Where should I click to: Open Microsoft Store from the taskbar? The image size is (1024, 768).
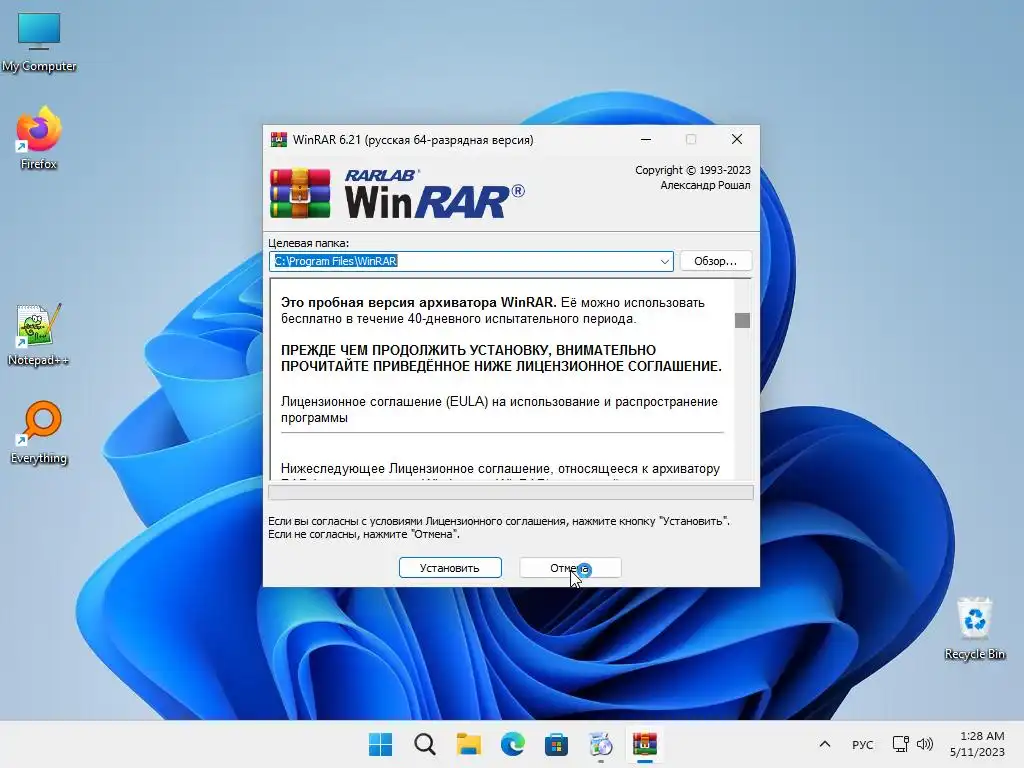point(556,744)
